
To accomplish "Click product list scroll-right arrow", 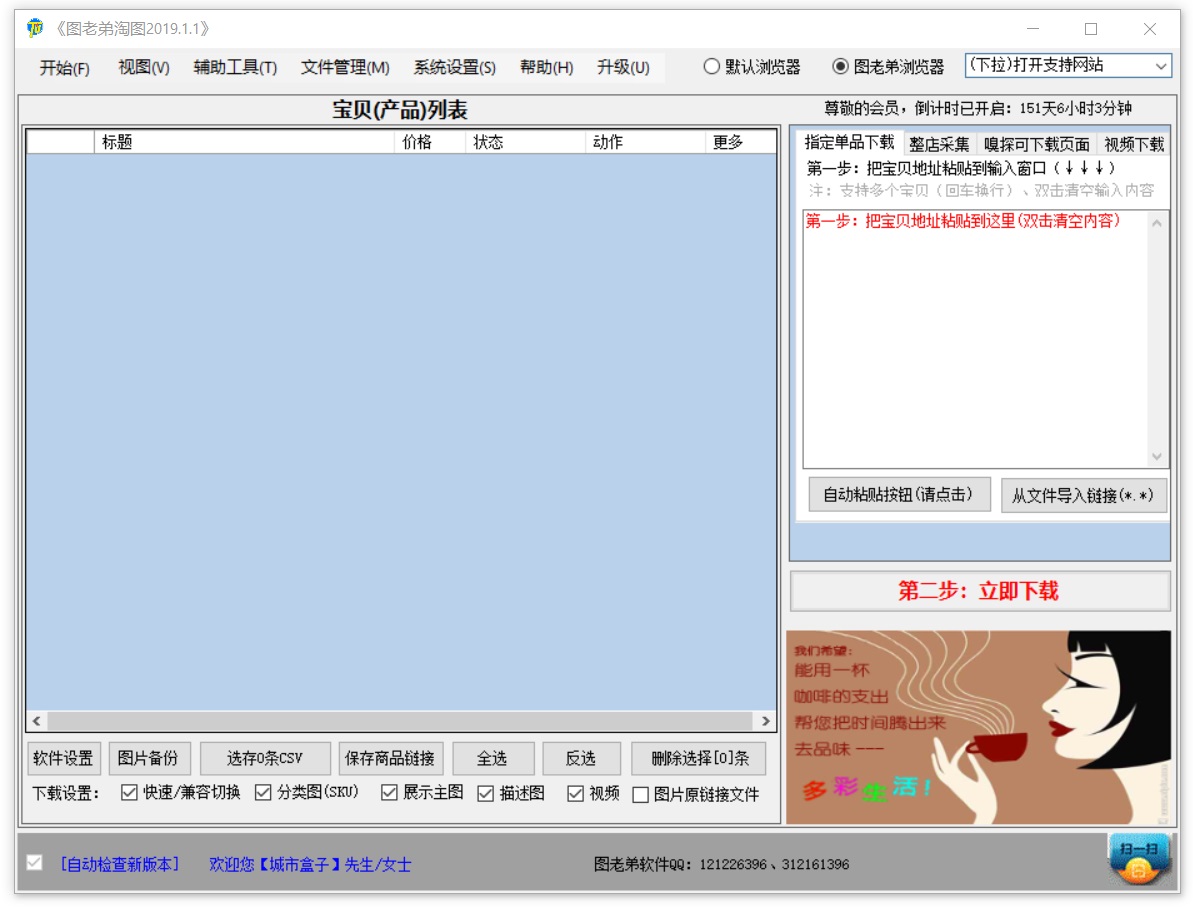I will [x=766, y=721].
